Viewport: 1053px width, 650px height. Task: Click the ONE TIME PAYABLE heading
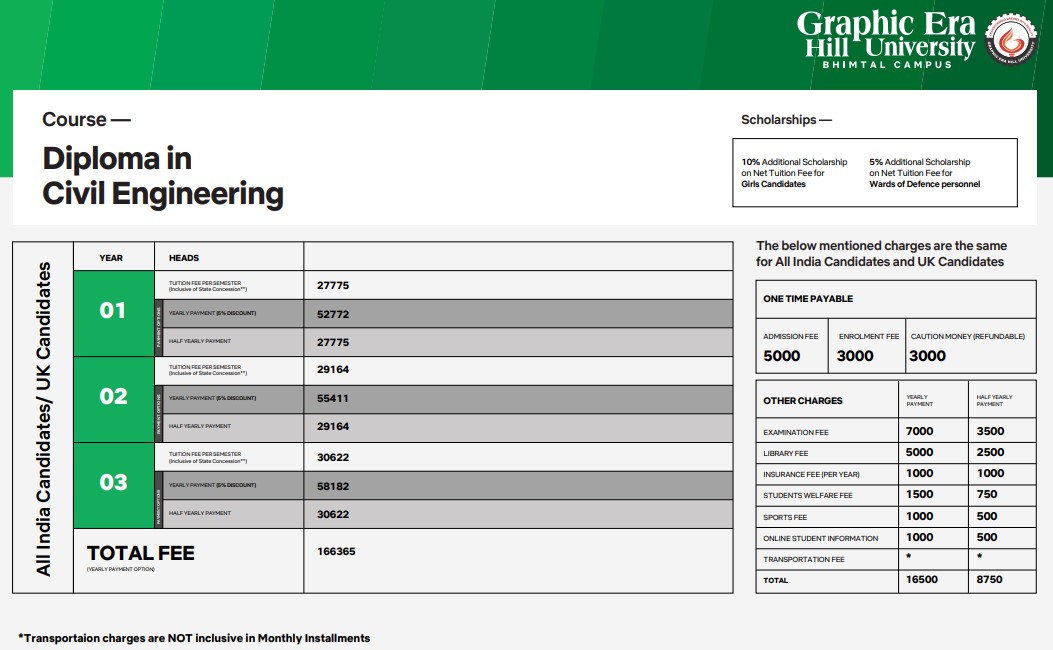pyautogui.click(x=808, y=299)
